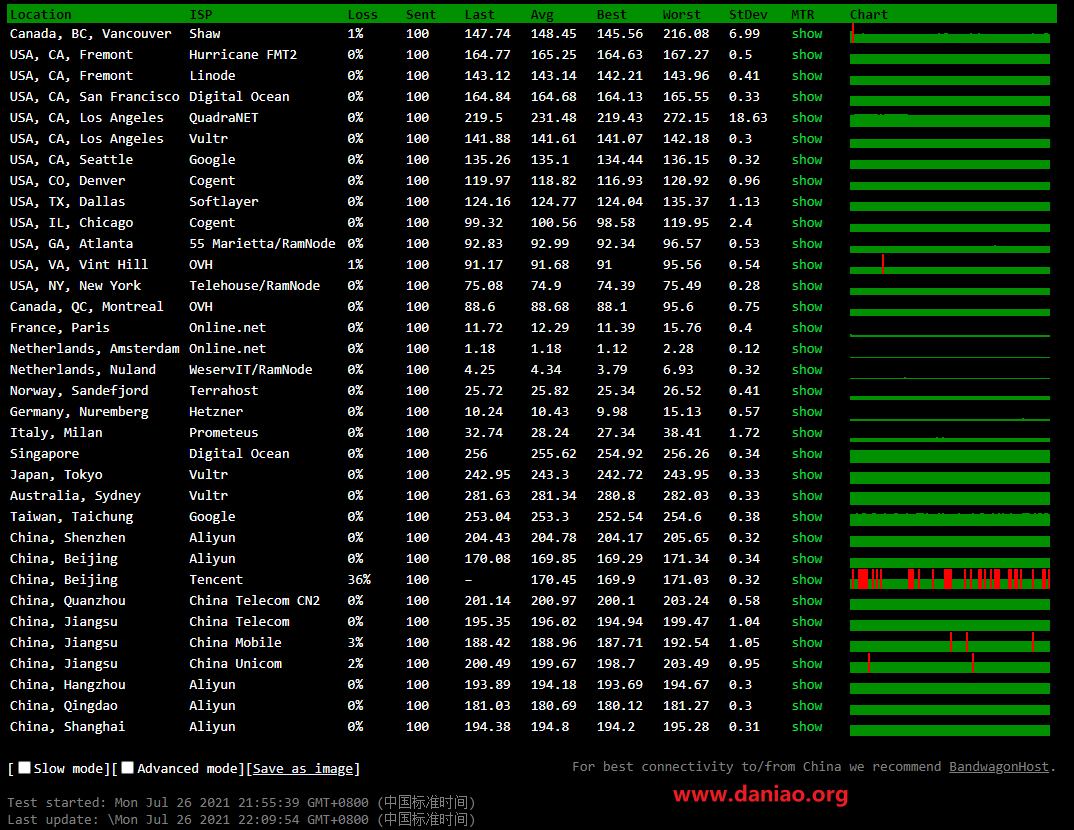Enable the Advanced mode checkbox

pos(127,768)
